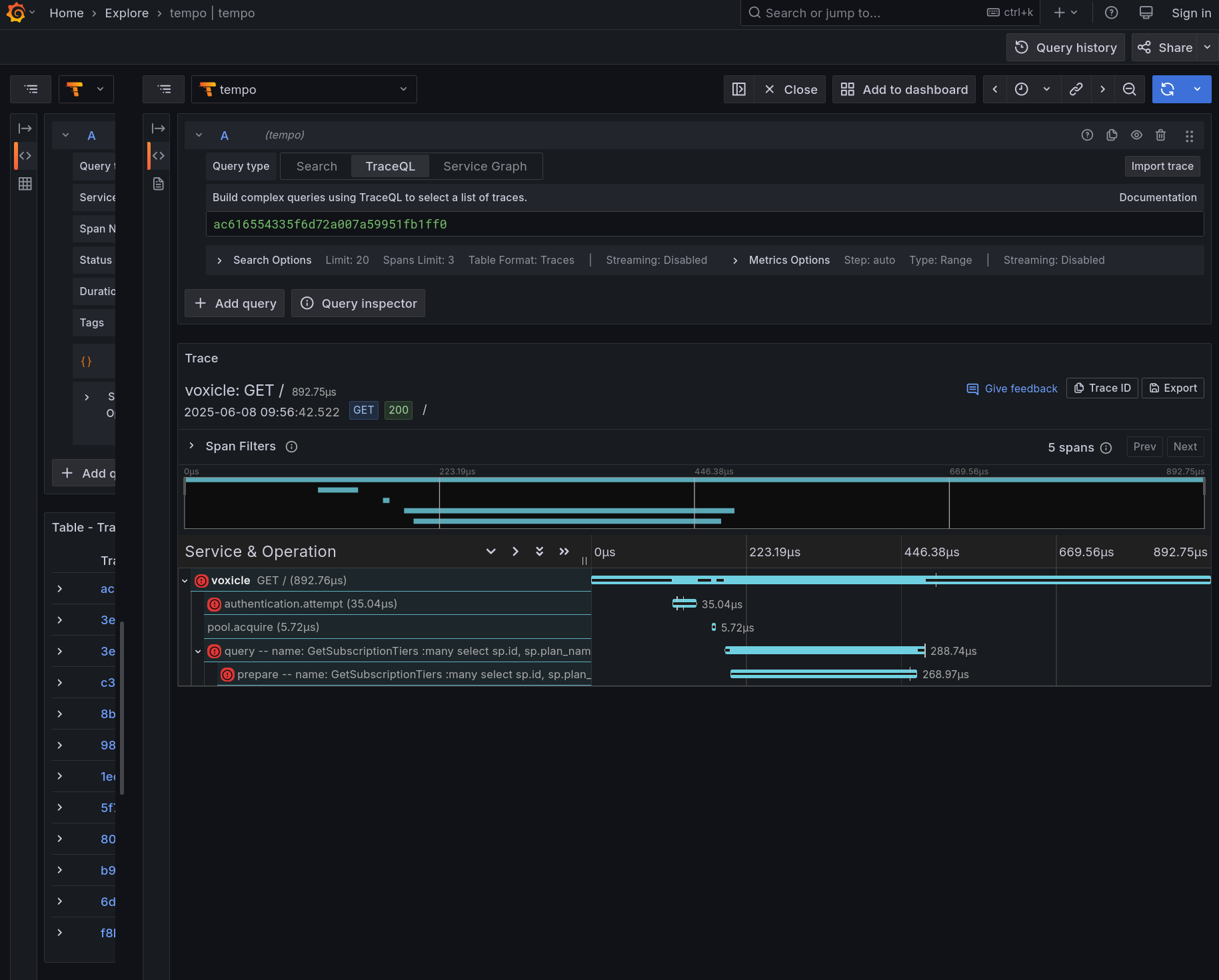
Task: Click the split pane layout icon
Action: pos(739,89)
